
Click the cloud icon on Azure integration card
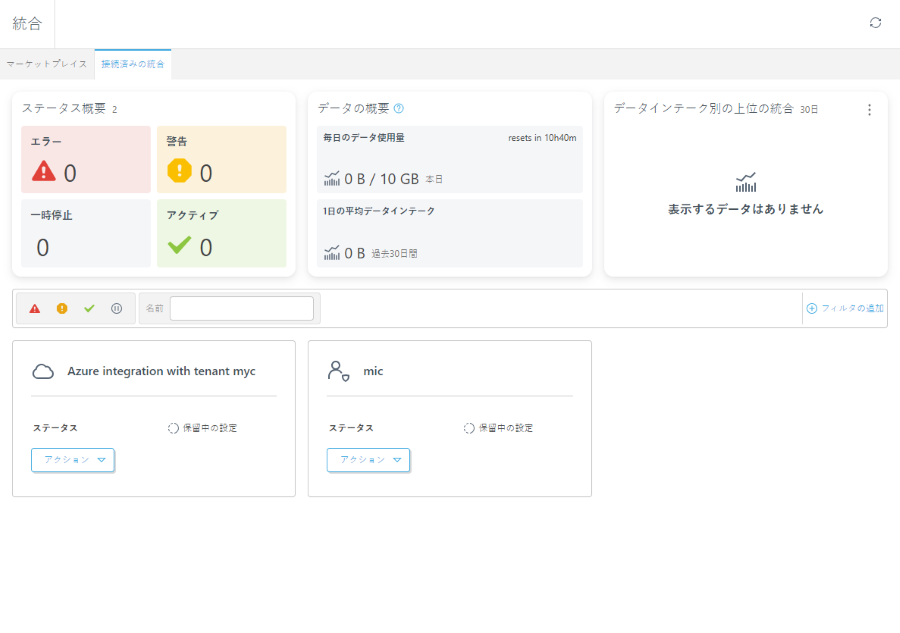[x=43, y=371]
